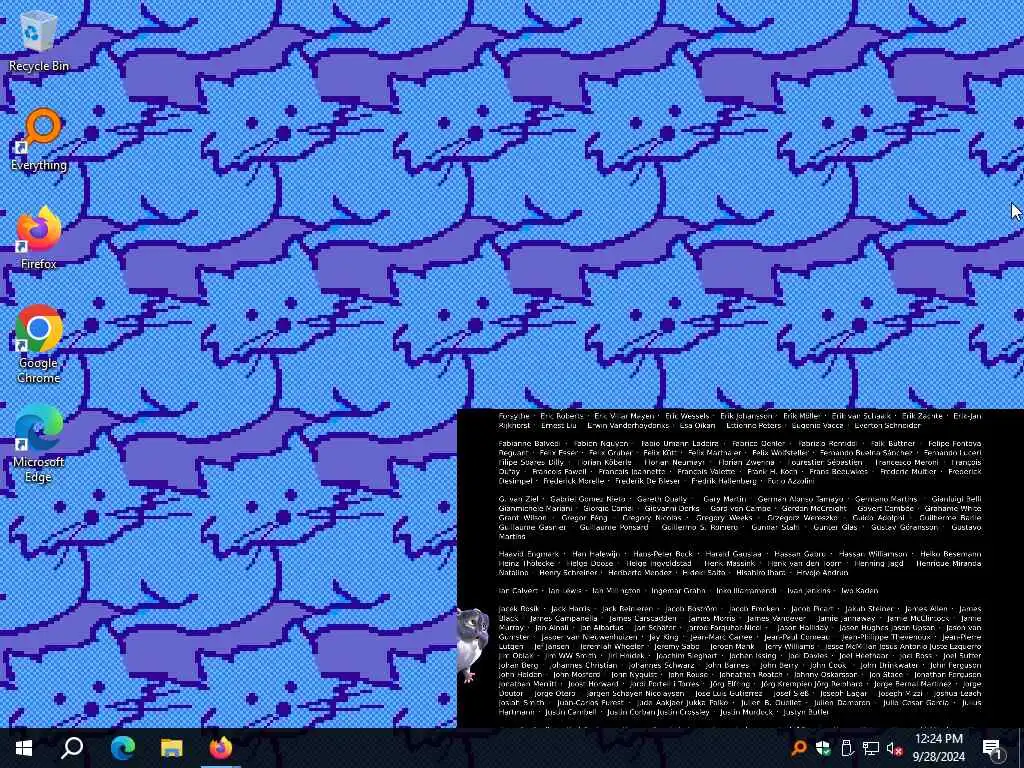
Task: Click the name "Gary Martin" in the credits
Action: tap(724, 499)
